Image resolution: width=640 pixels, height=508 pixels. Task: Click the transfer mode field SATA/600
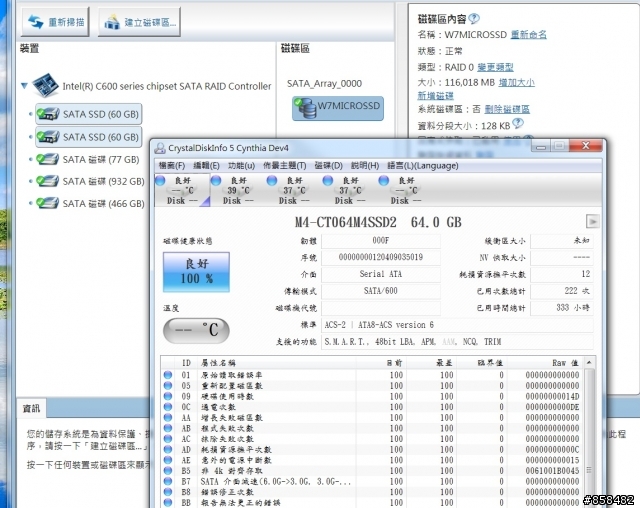point(381,291)
